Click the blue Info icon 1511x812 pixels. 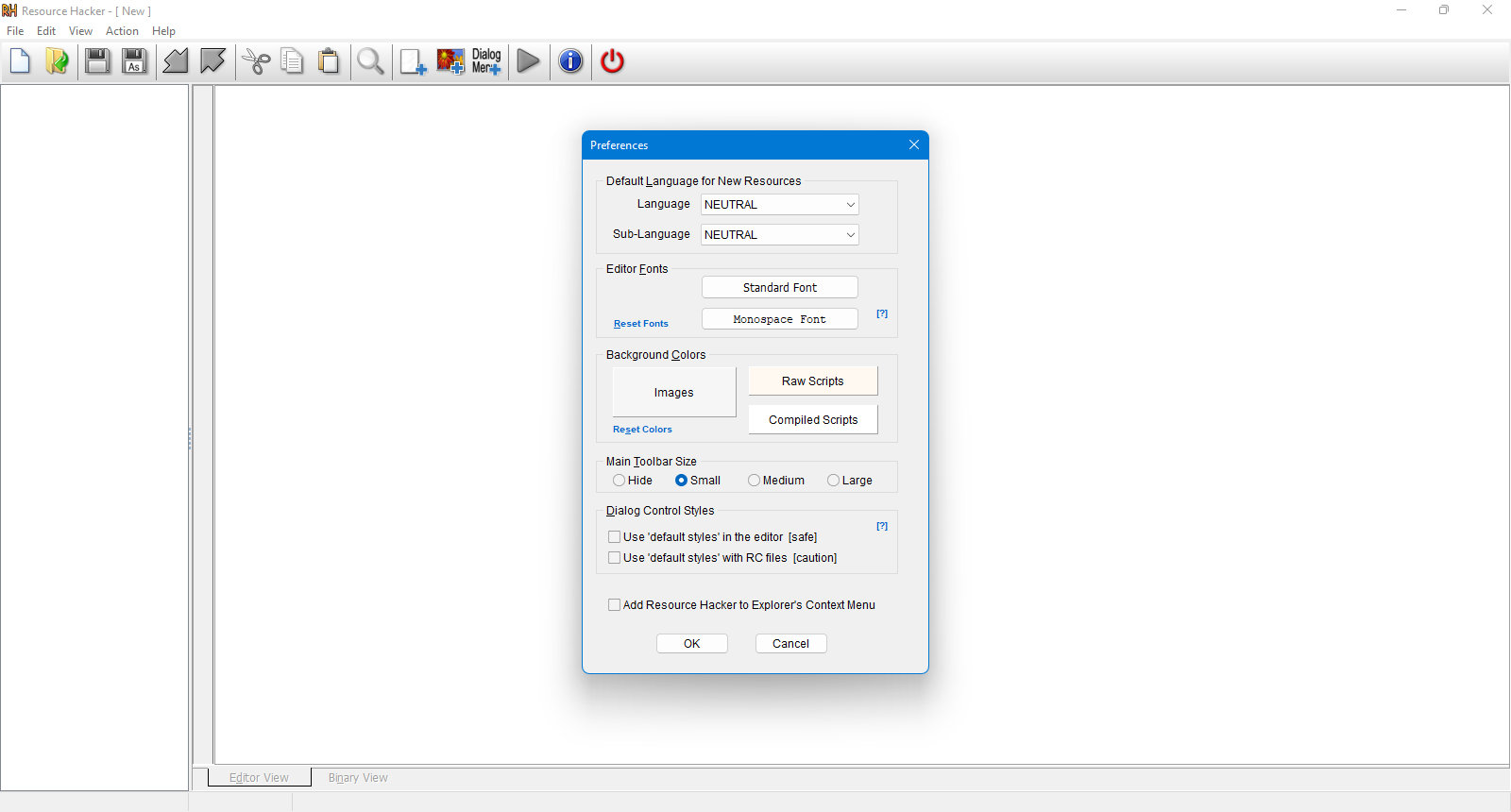pyautogui.click(x=570, y=62)
